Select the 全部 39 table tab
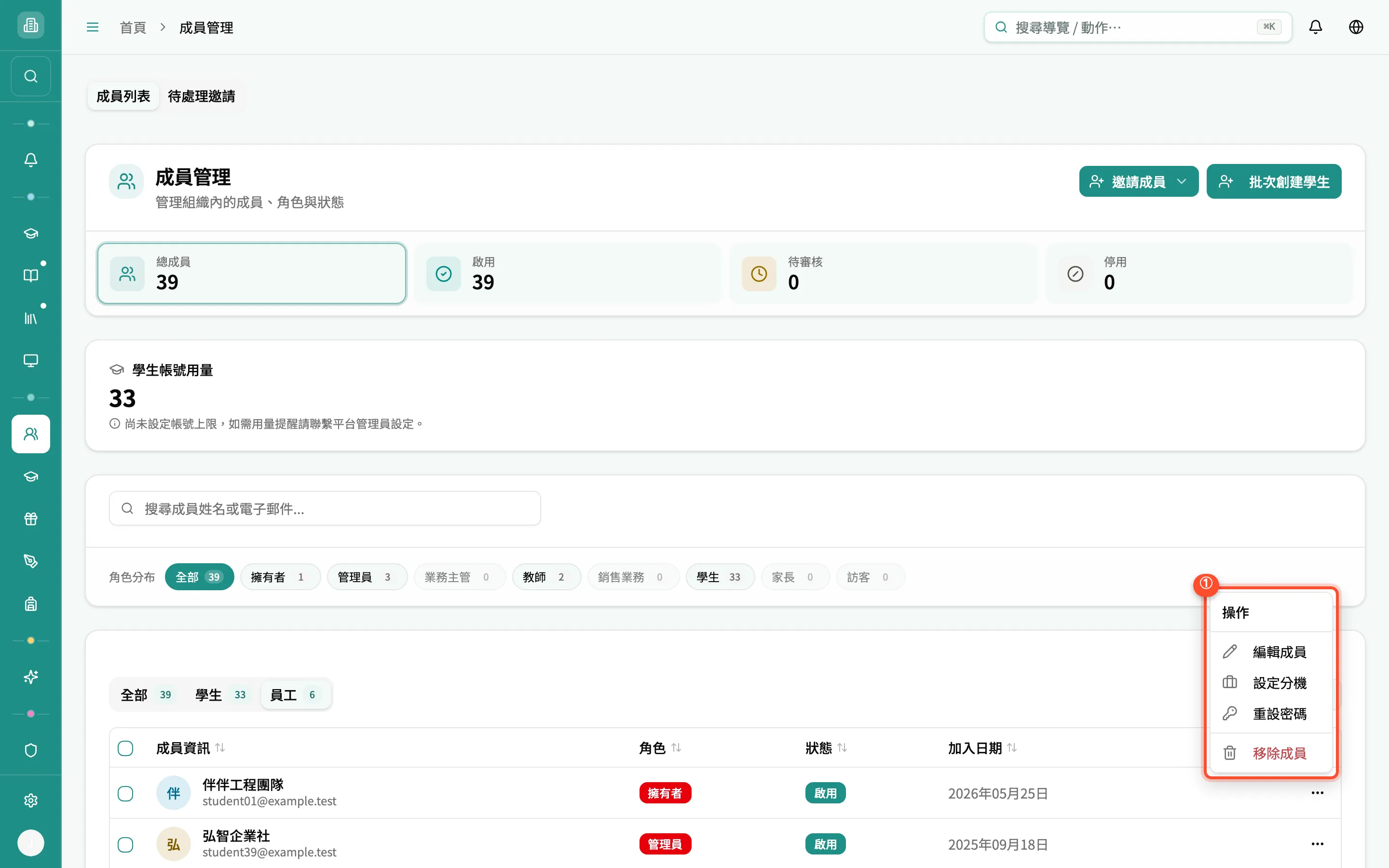 coord(147,694)
